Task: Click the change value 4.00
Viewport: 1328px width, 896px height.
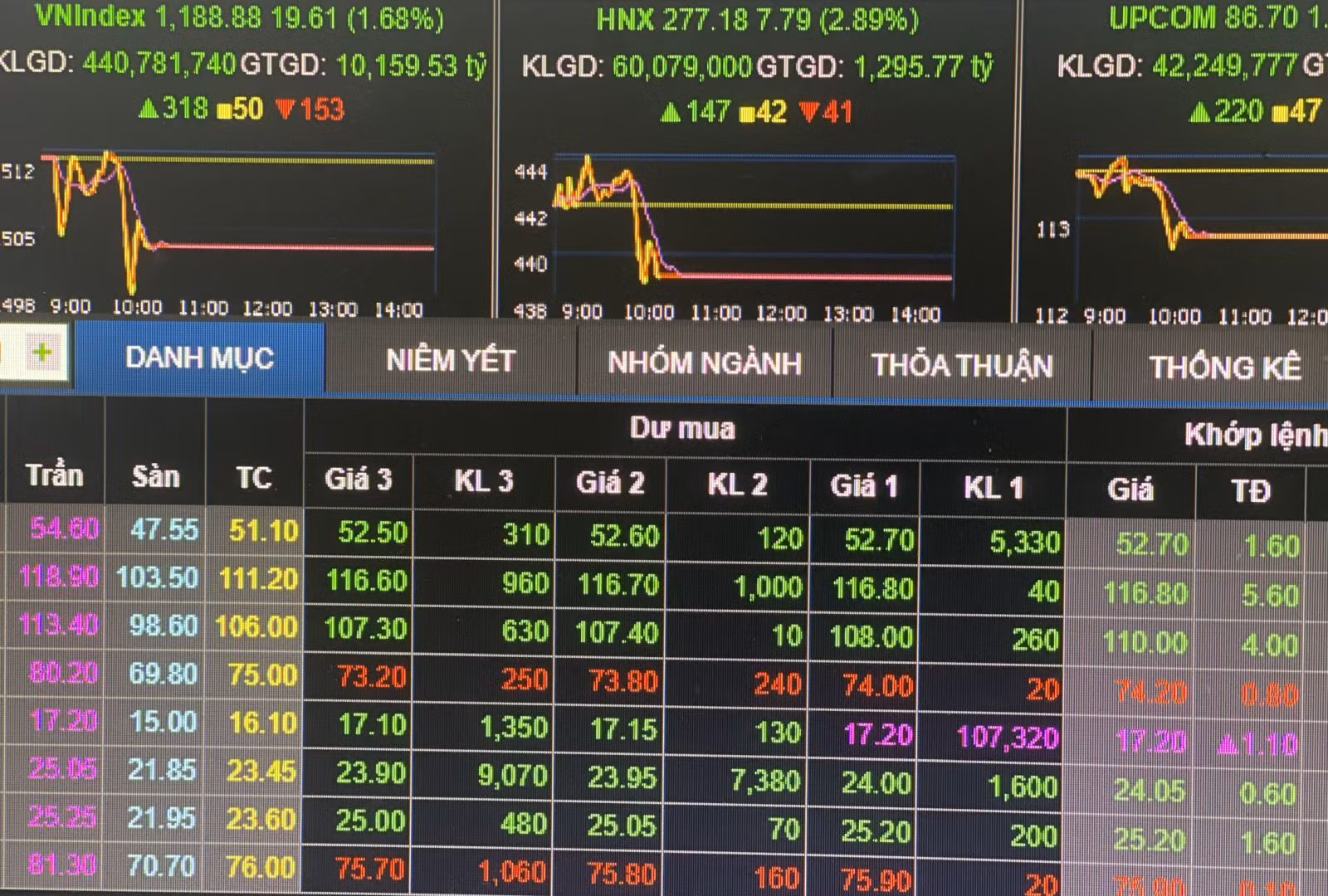Action: (1270, 644)
